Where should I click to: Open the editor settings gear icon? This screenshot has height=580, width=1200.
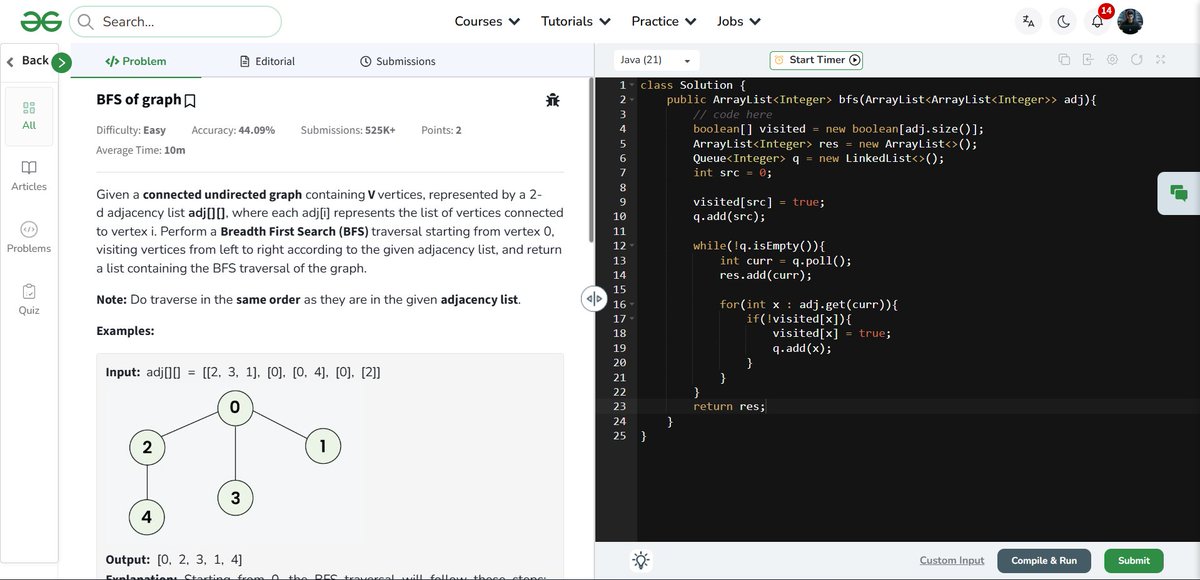pos(1112,60)
